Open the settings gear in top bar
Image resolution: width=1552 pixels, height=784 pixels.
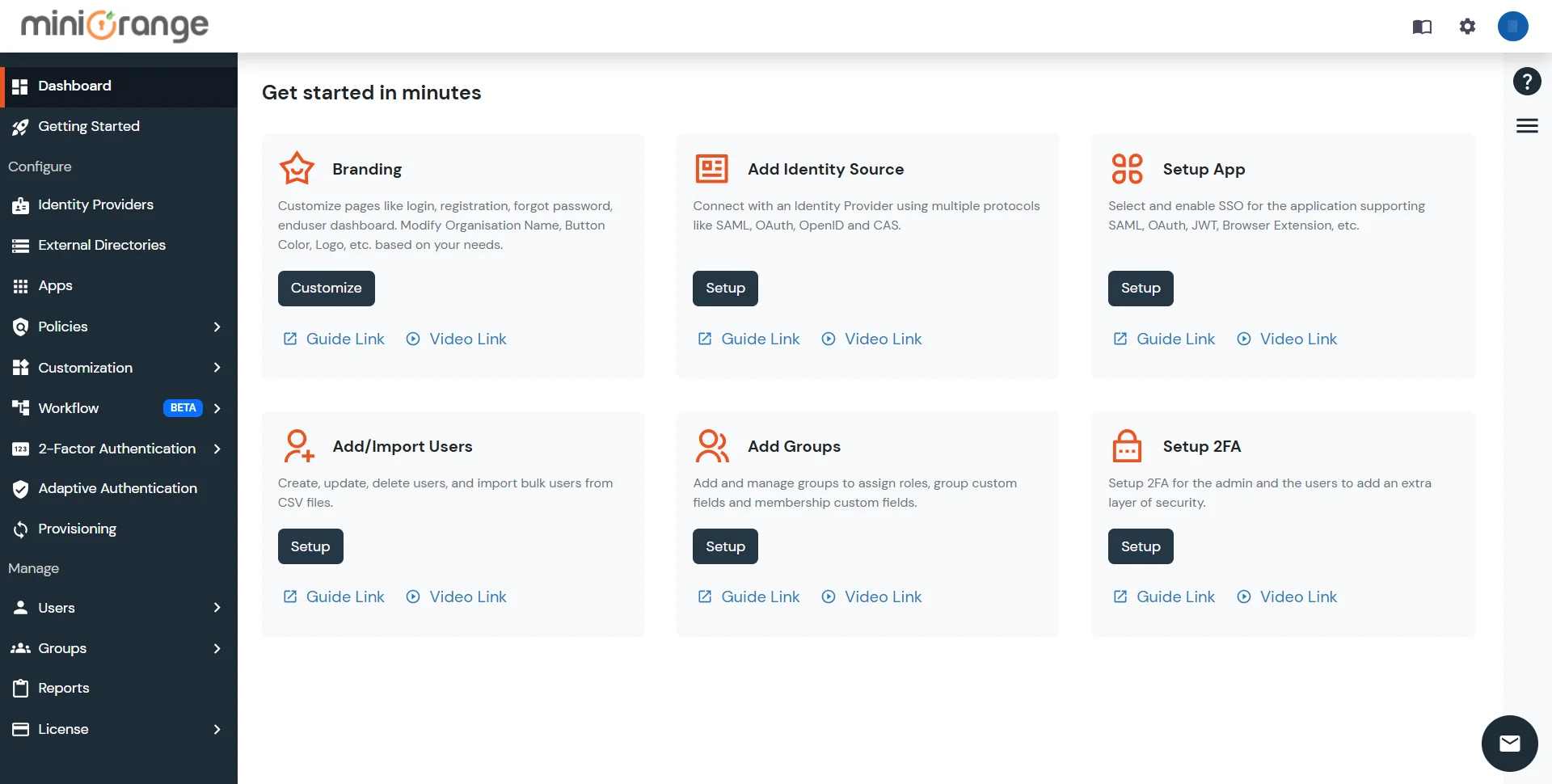[x=1467, y=26]
